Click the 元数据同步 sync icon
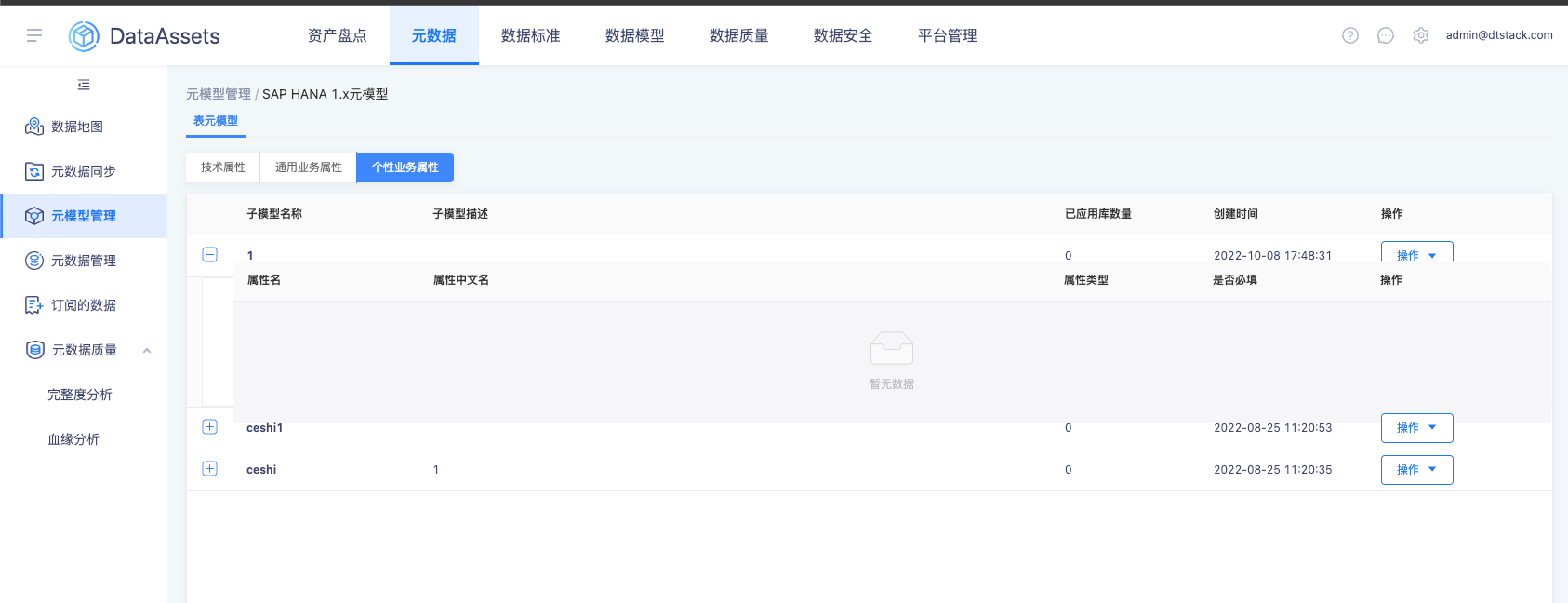This screenshot has height=603, width=1568. [34, 171]
